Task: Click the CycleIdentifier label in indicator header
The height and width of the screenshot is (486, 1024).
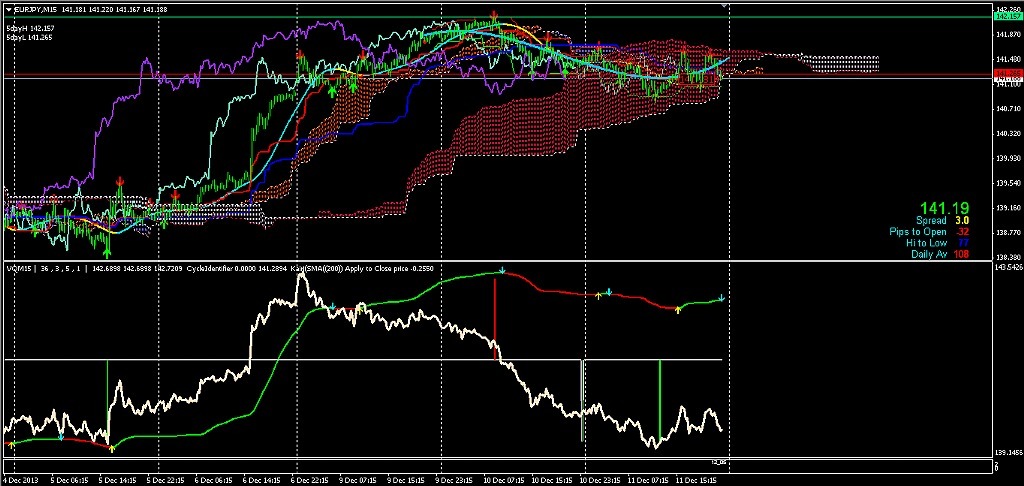Action: tap(208, 268)
